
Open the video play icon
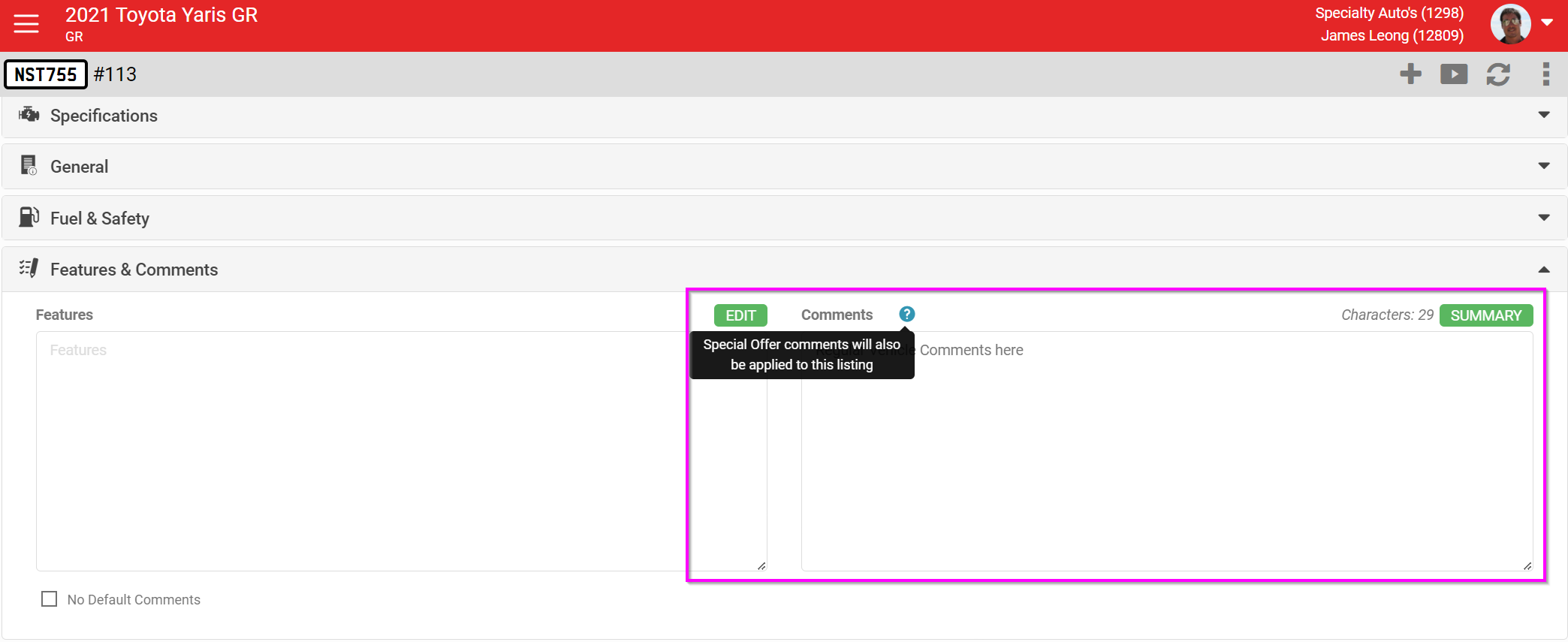tap(1454, 74)
